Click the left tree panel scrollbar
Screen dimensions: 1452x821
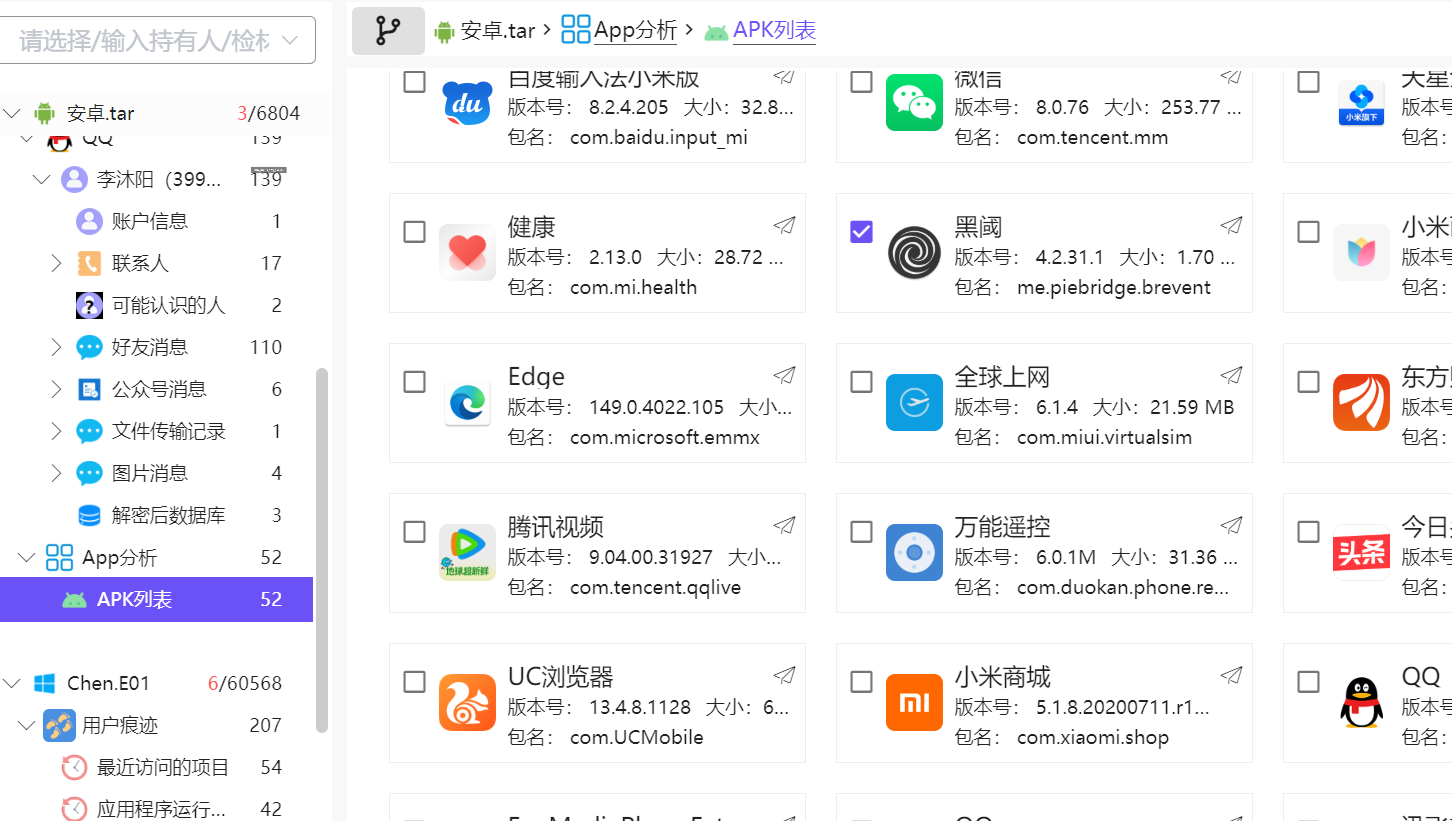pos(322,550)
